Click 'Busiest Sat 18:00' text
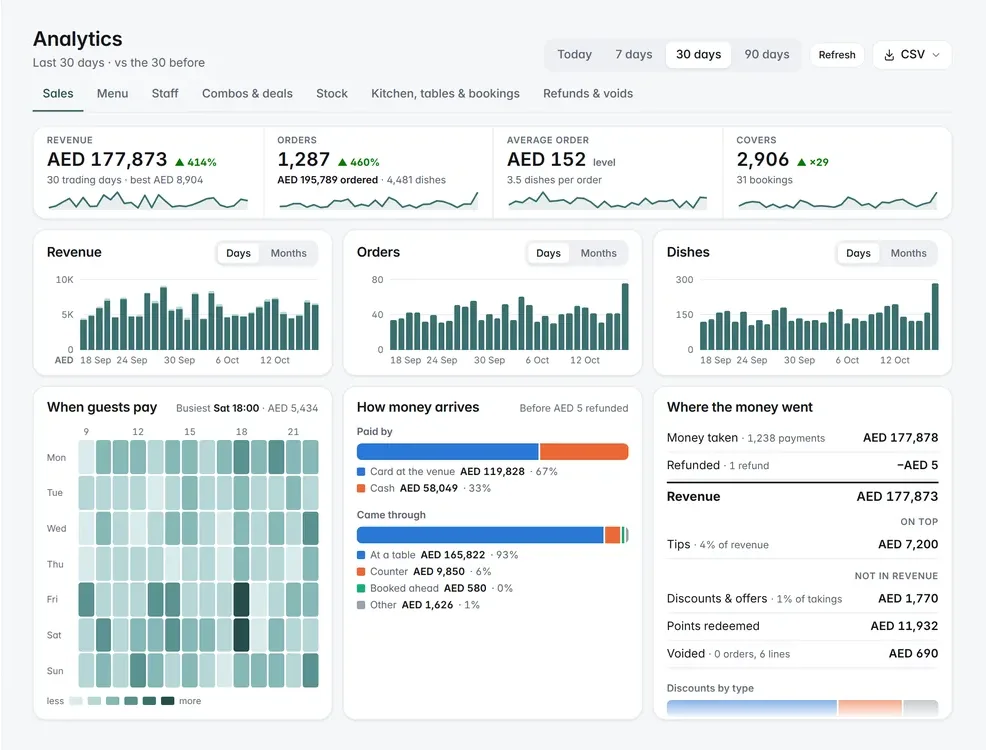The width and height of the screenshot is (986, 750). [x=218, y=409]
